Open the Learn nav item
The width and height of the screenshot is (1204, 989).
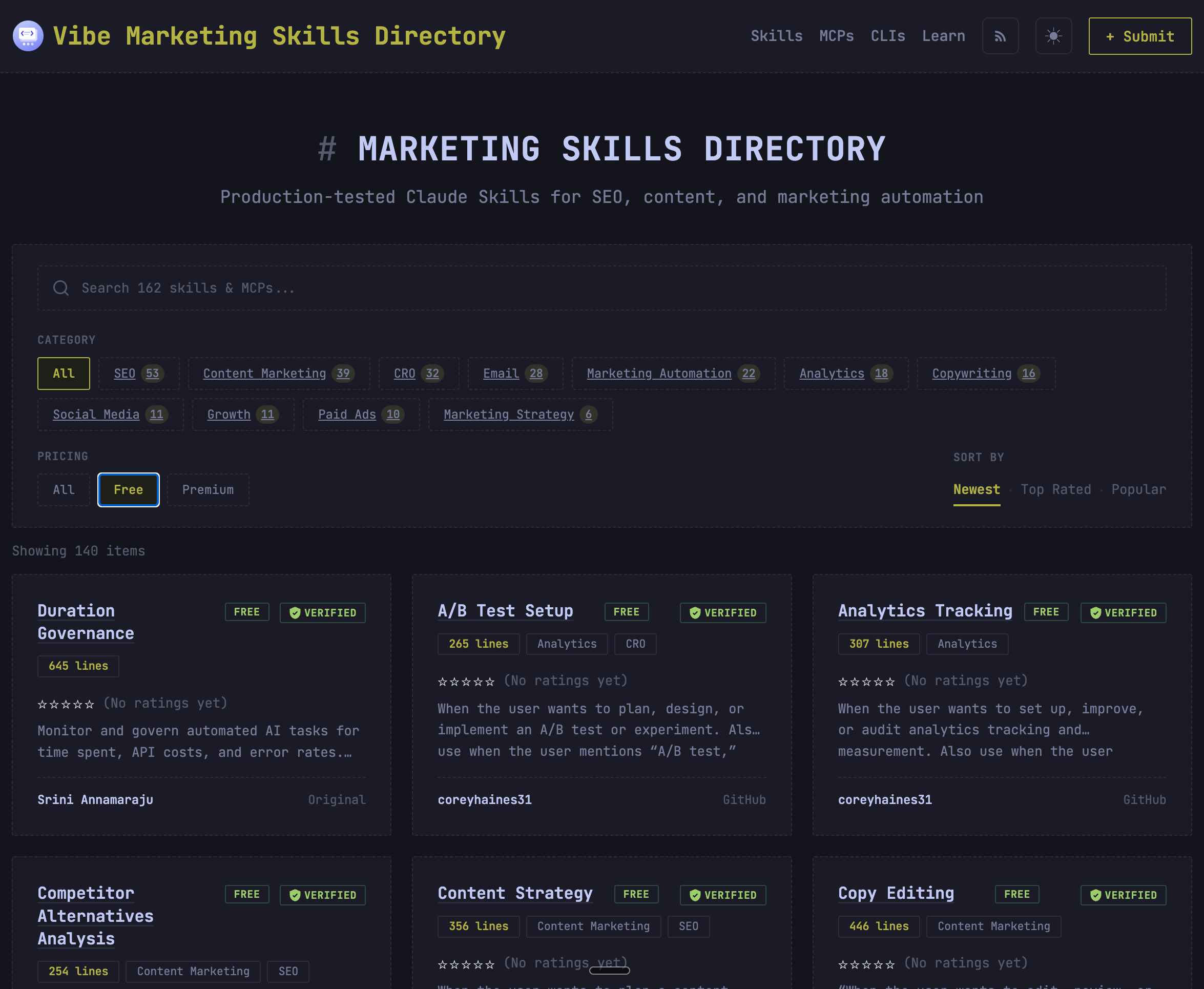point(943,36)
